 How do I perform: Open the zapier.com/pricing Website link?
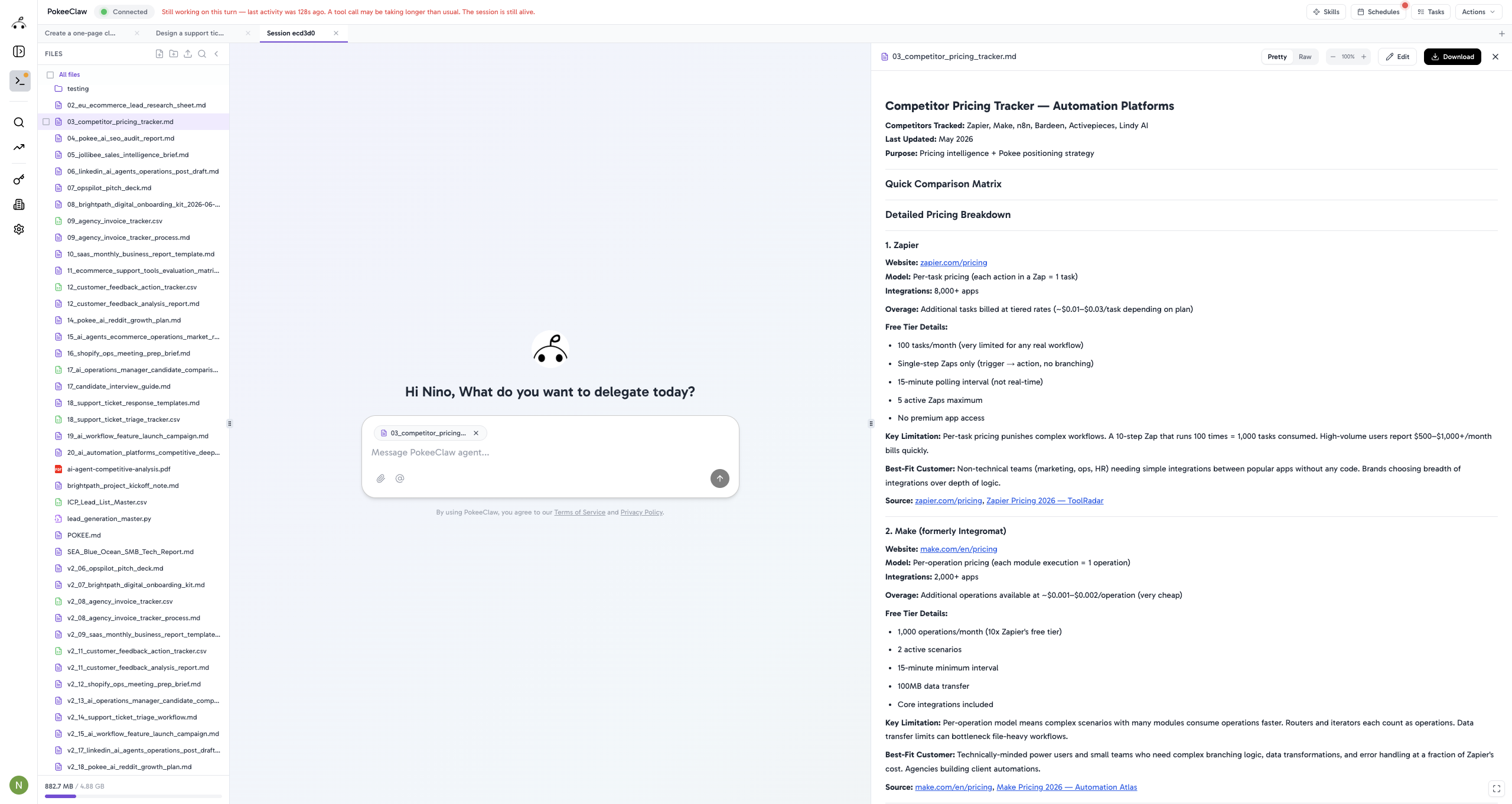click(x=953, y=262)
